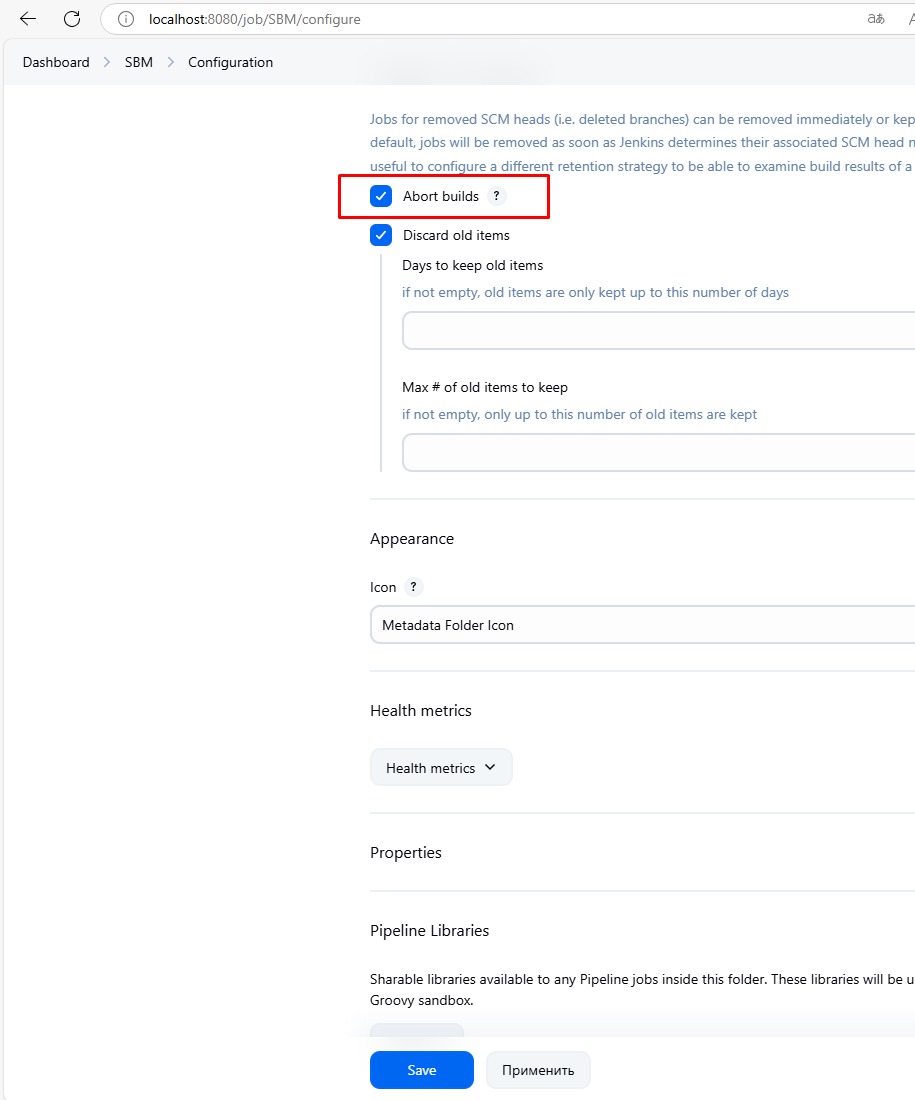
Task: Disable the Discard old items checkbox
Action: (x=381, y=235)
